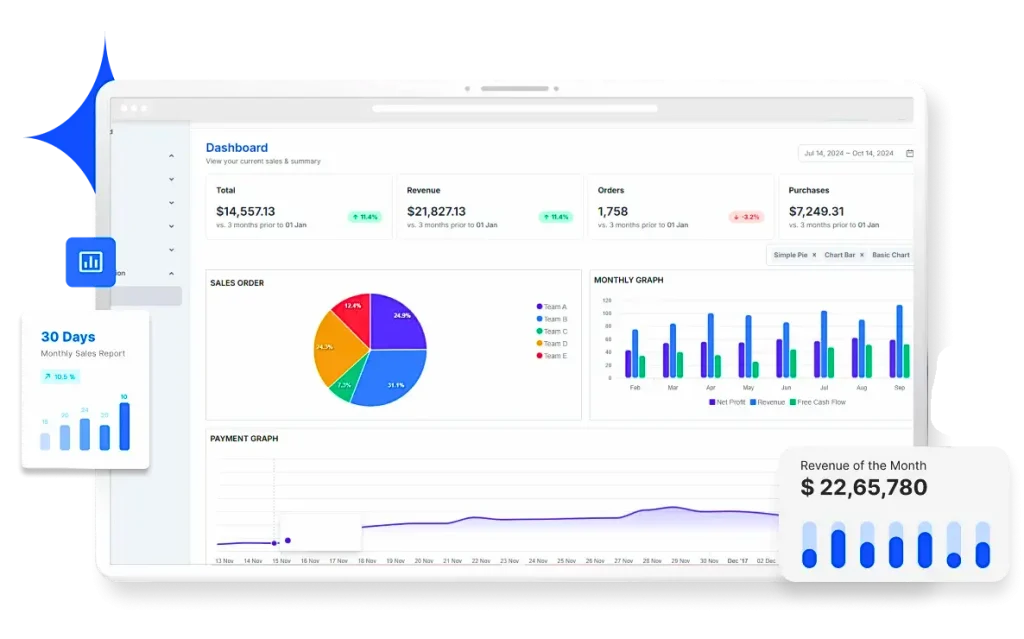Dismiss the Chart Bar chip
This screenshot has height=639, width=1024.
point(862,255)
